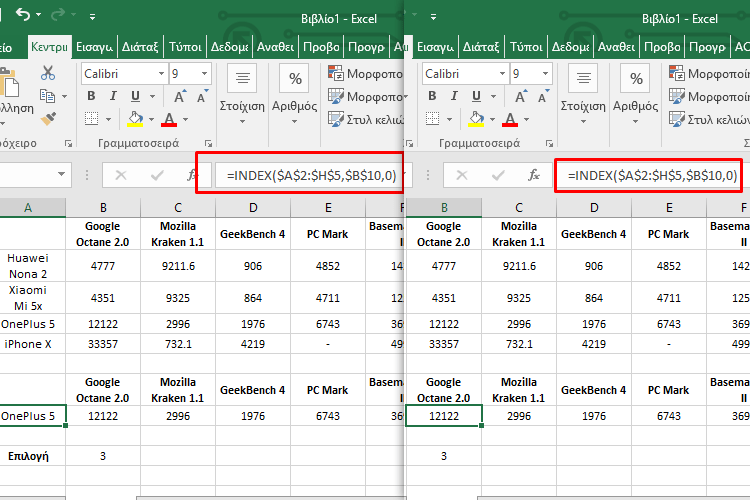Image resolution: width=750 pixels, height=500 pixels.
Task: Open font size 9 dropdown, left window
Action: pos(204,74)
